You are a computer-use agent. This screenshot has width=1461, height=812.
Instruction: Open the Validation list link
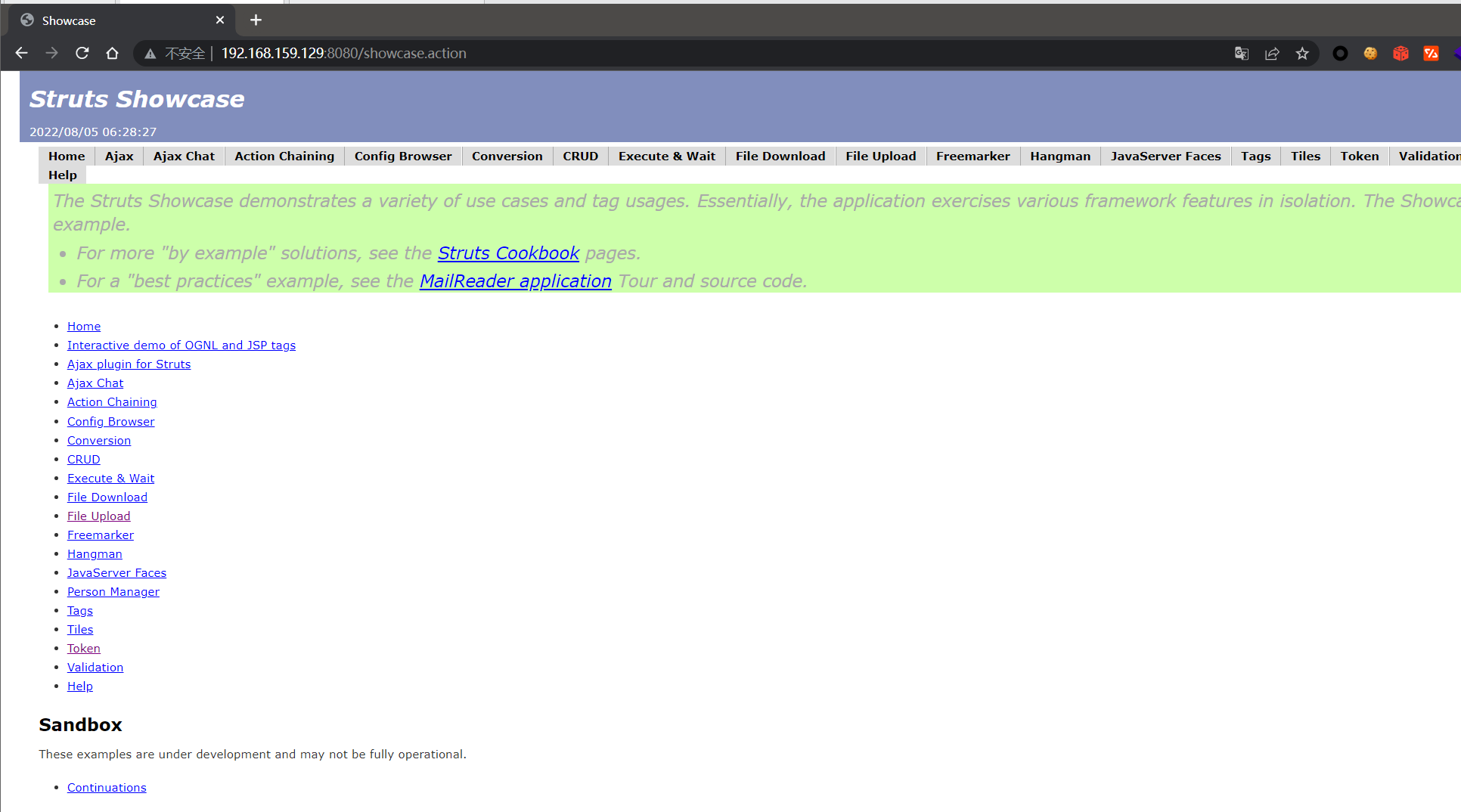point(95,667)
